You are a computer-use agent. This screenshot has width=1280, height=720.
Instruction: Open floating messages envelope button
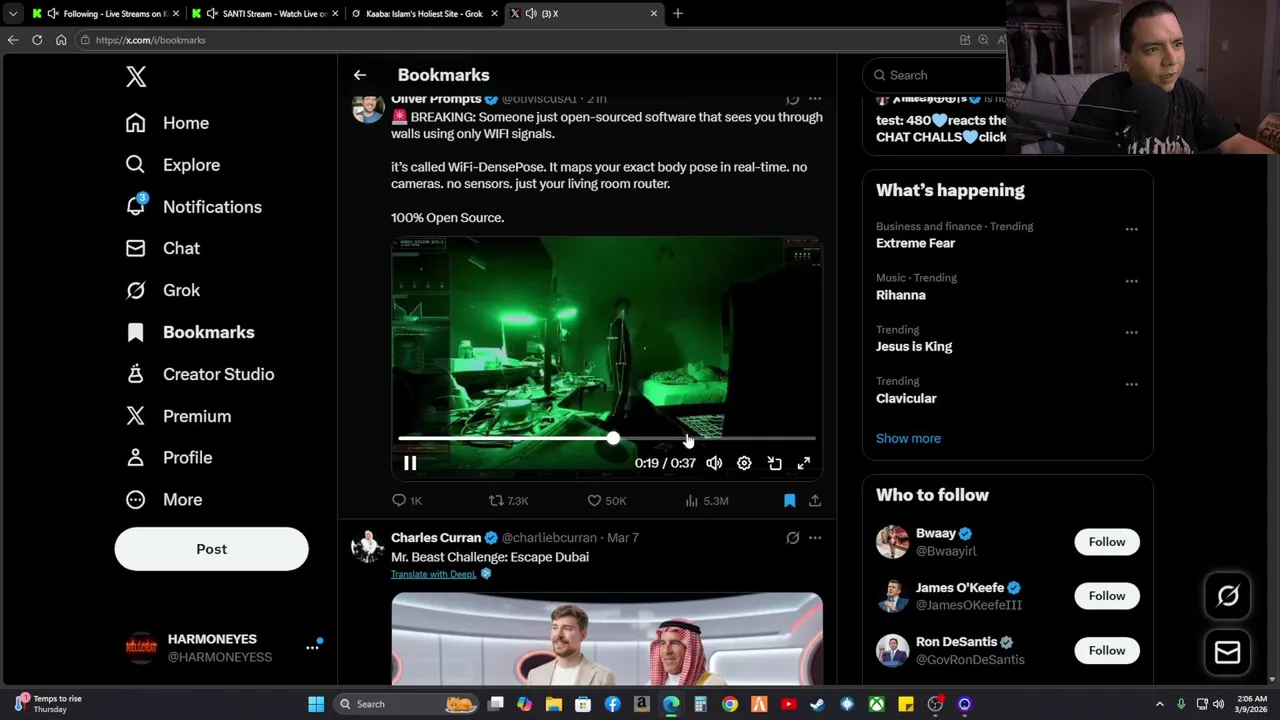click(1227, 652)
